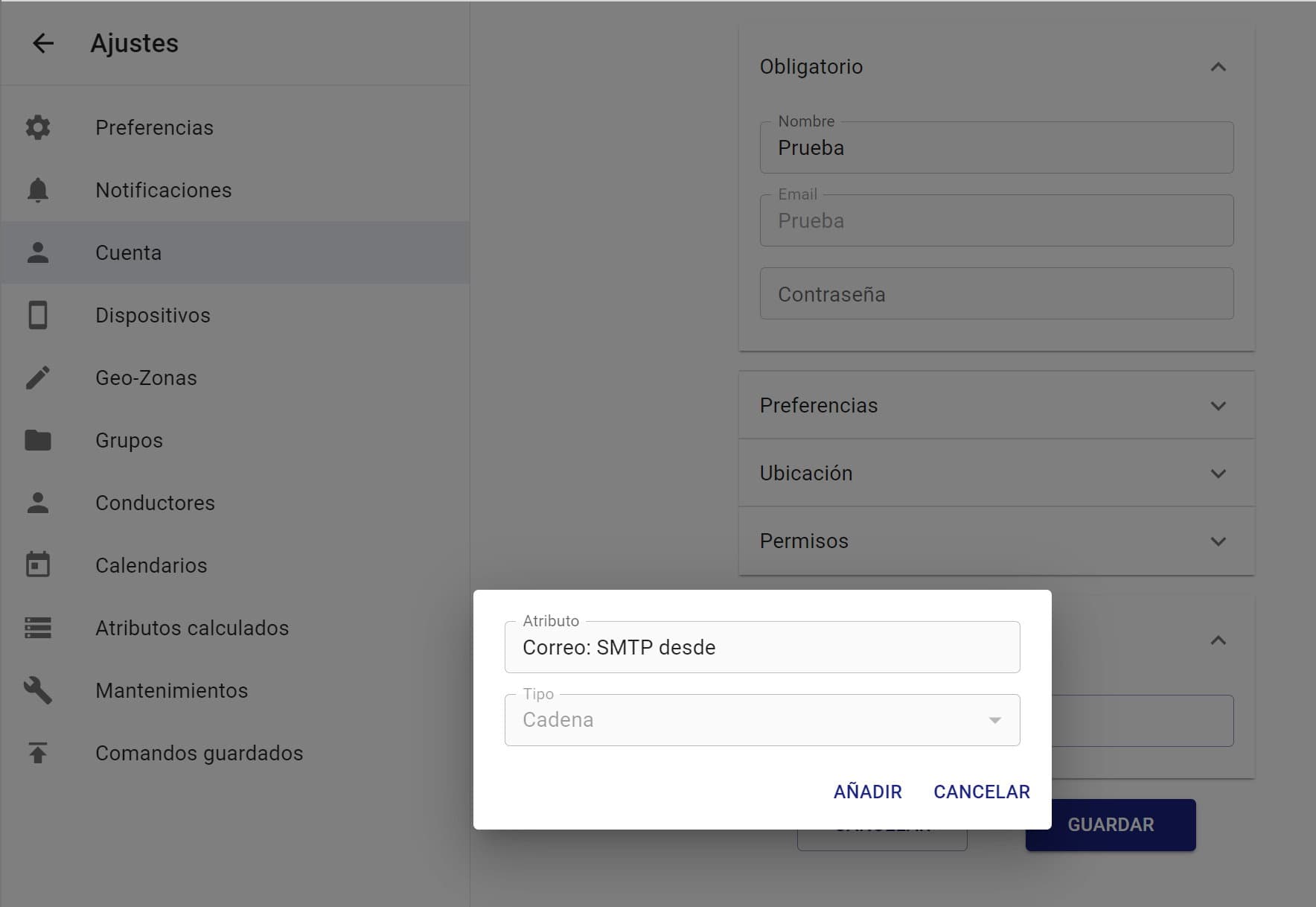
Task: Click the Comandos guardados upload icon
Action: [38, 753]
